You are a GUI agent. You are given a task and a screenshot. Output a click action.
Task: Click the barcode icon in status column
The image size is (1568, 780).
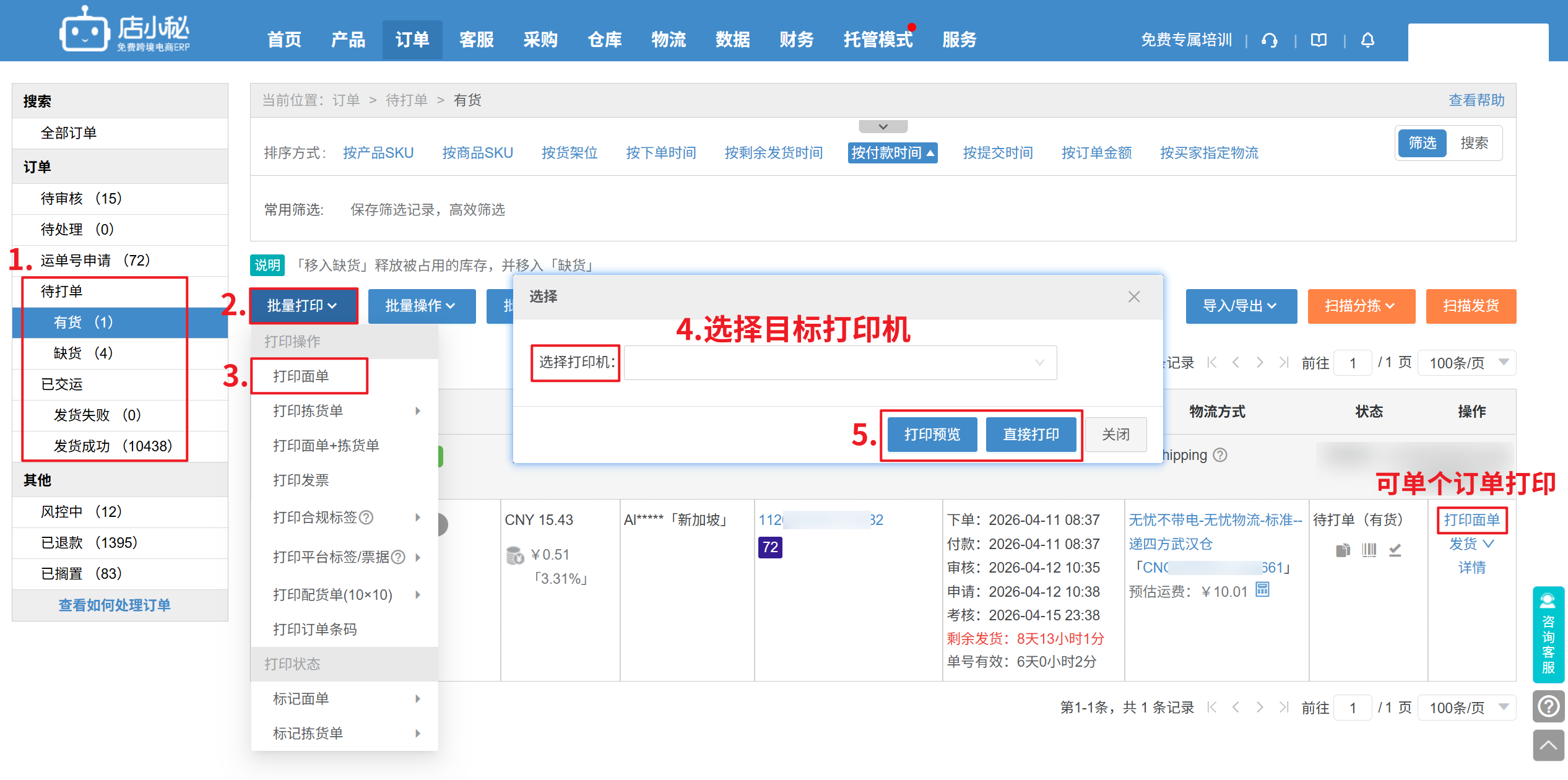coord(1369,550)
